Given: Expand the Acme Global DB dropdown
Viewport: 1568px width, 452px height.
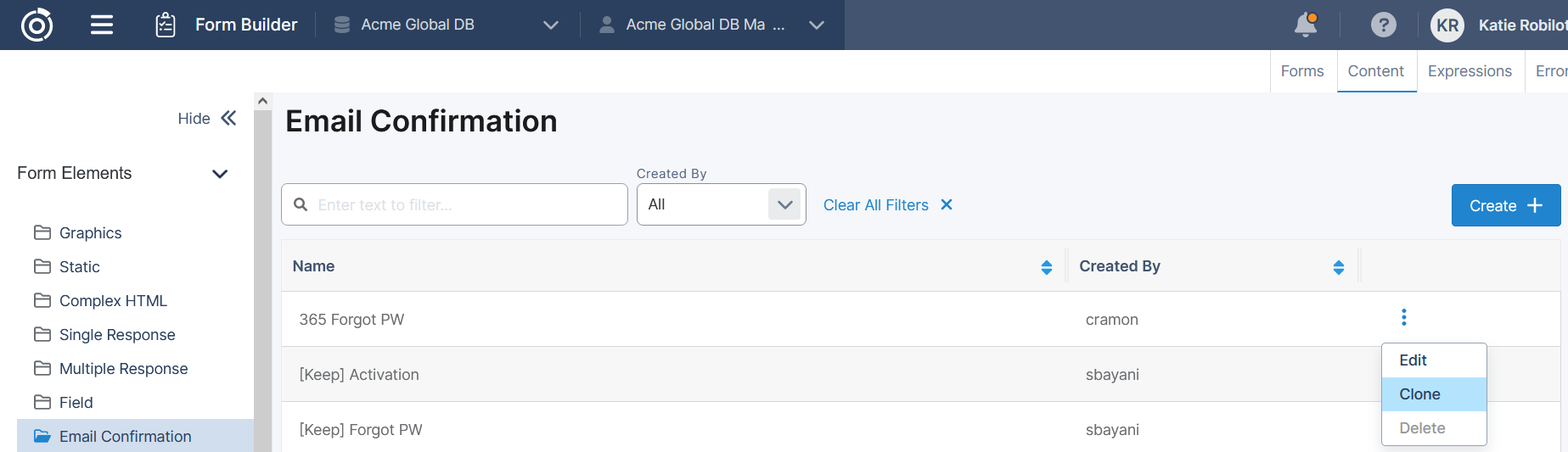Looking at the screenshot, I should [x=550, y=25].
